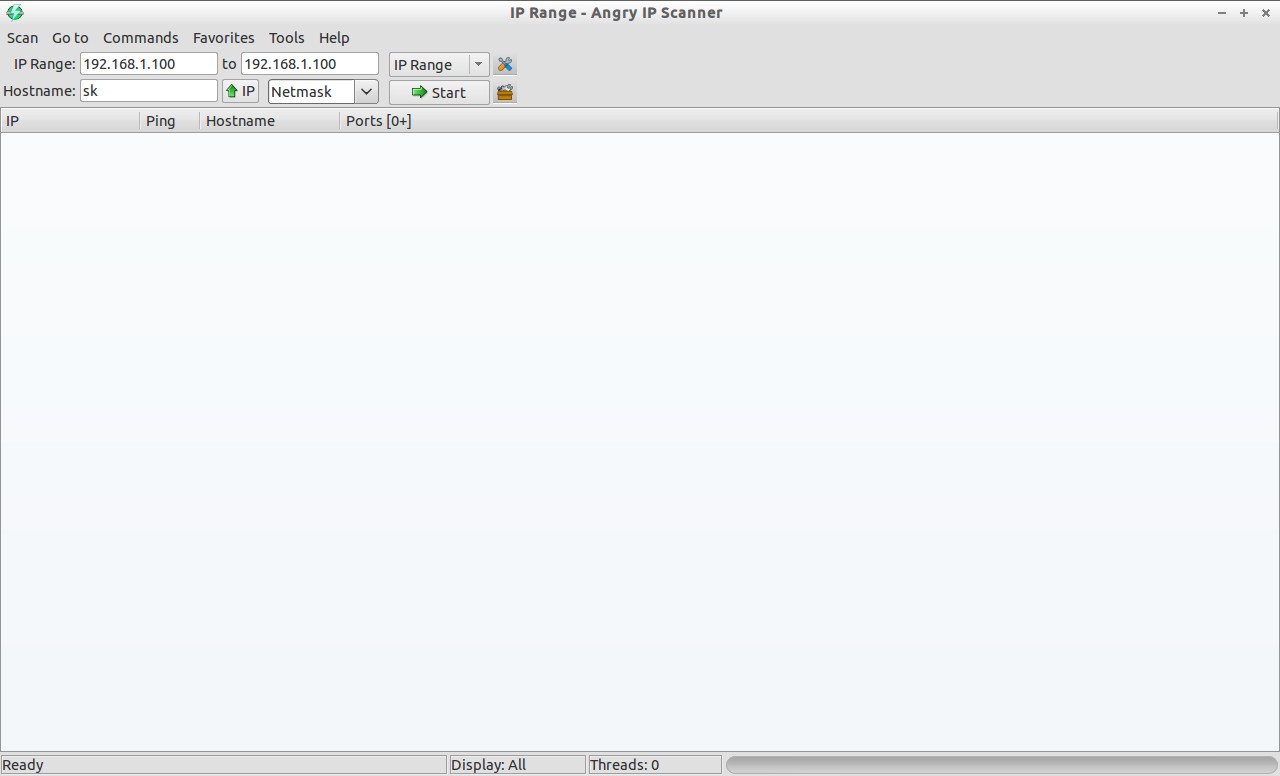Click the scan progress bar

click(1001, 765)
